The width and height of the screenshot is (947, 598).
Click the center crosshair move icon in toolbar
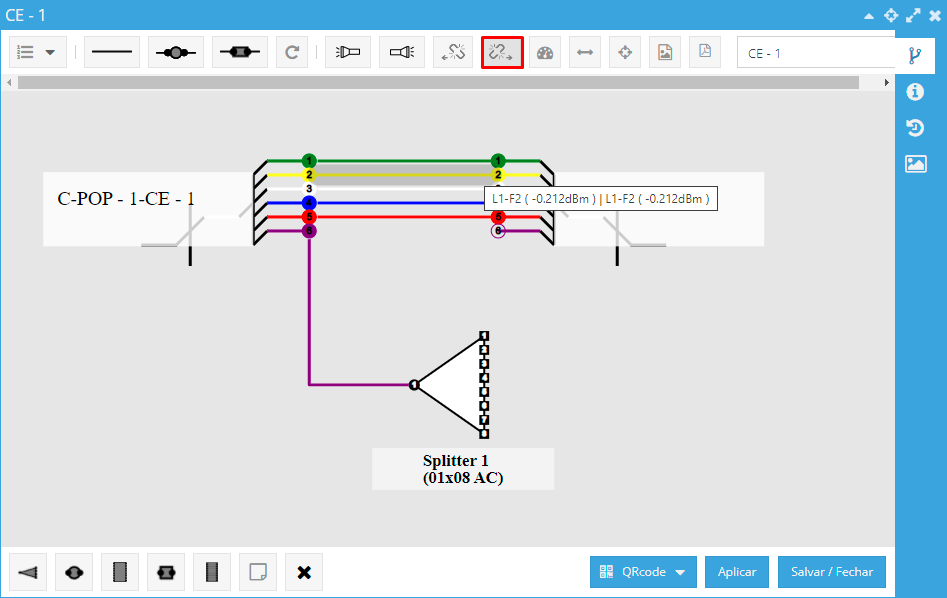click(x=625, y=53)
